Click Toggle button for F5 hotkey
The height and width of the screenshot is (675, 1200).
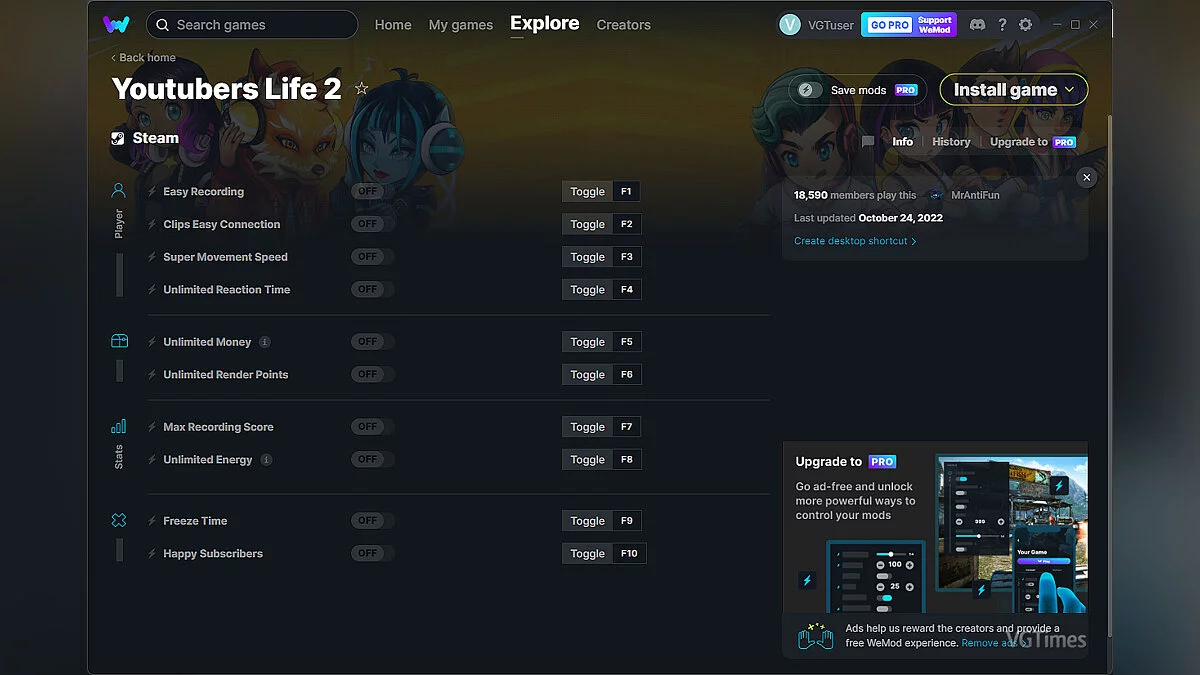coord(587,342)
